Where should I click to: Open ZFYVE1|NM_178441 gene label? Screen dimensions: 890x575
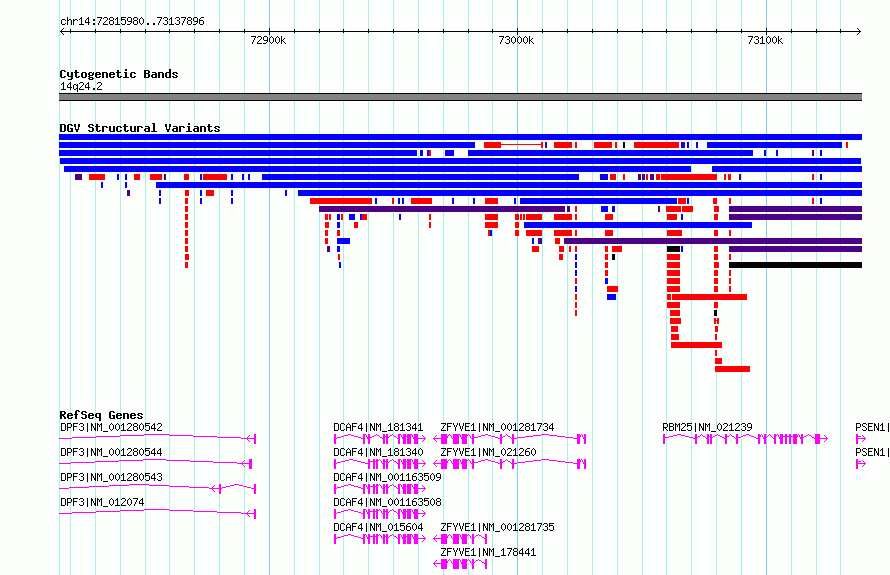pyautogui.click(x=488, y=552)
